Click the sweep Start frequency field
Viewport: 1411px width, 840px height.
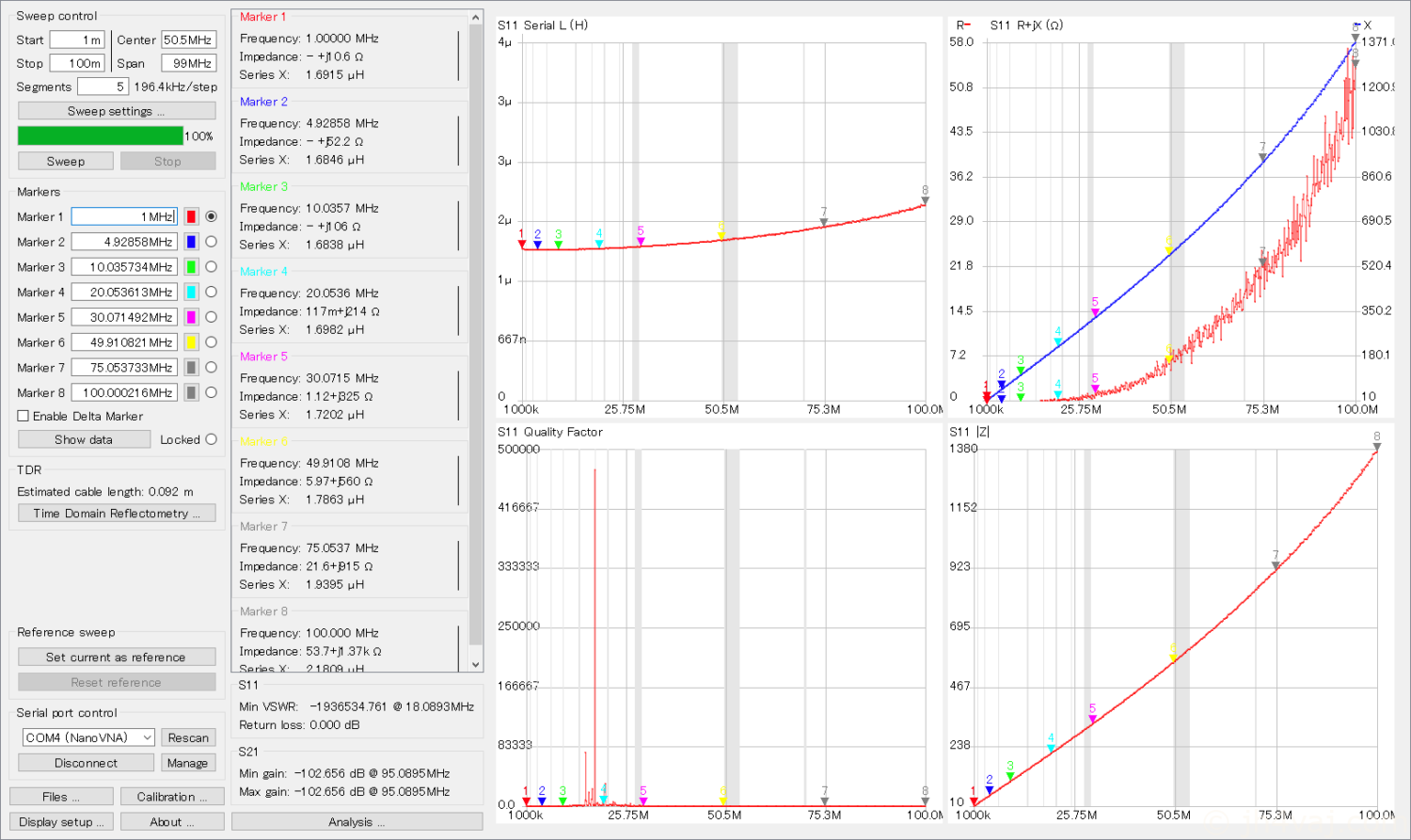pos(77,40)
